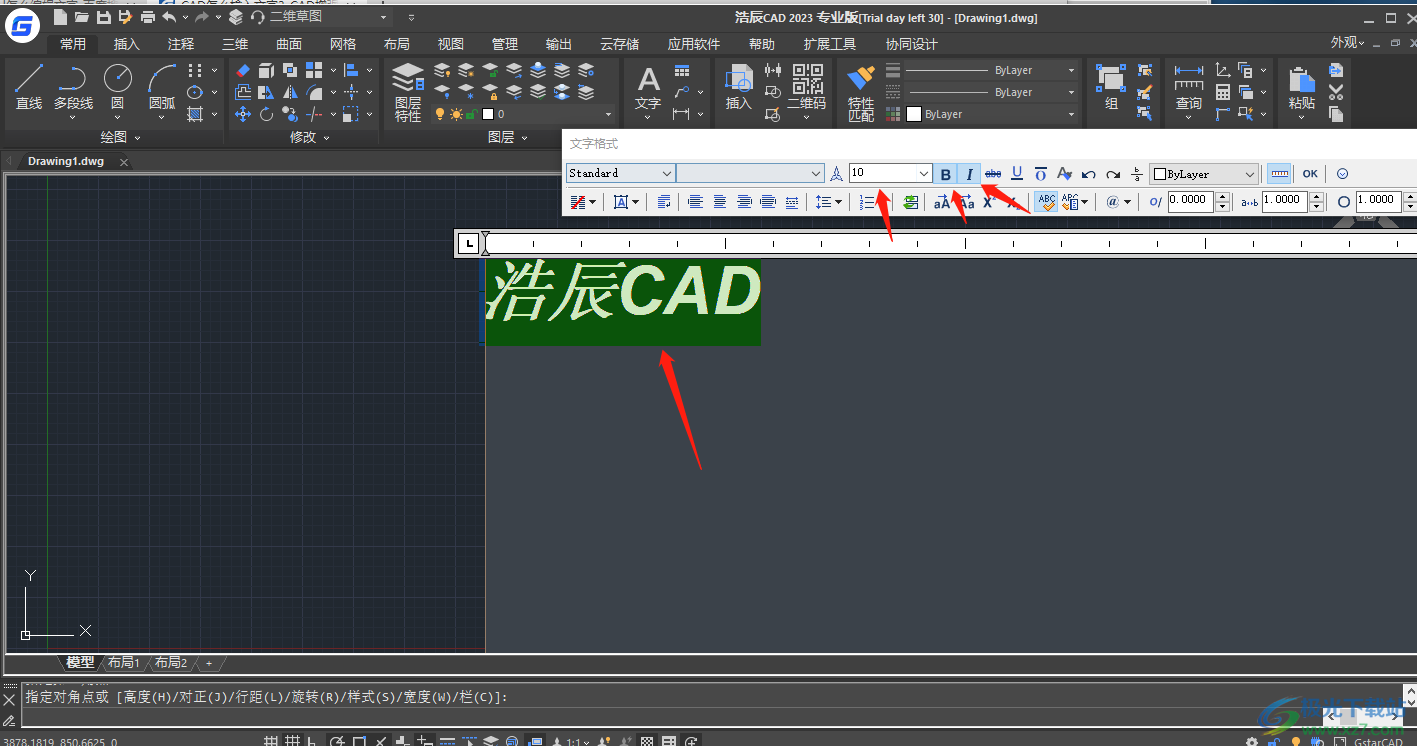The image size is (1417, 746).
Task: Click the options circle button next to OK
Action: coord(1343,174)
